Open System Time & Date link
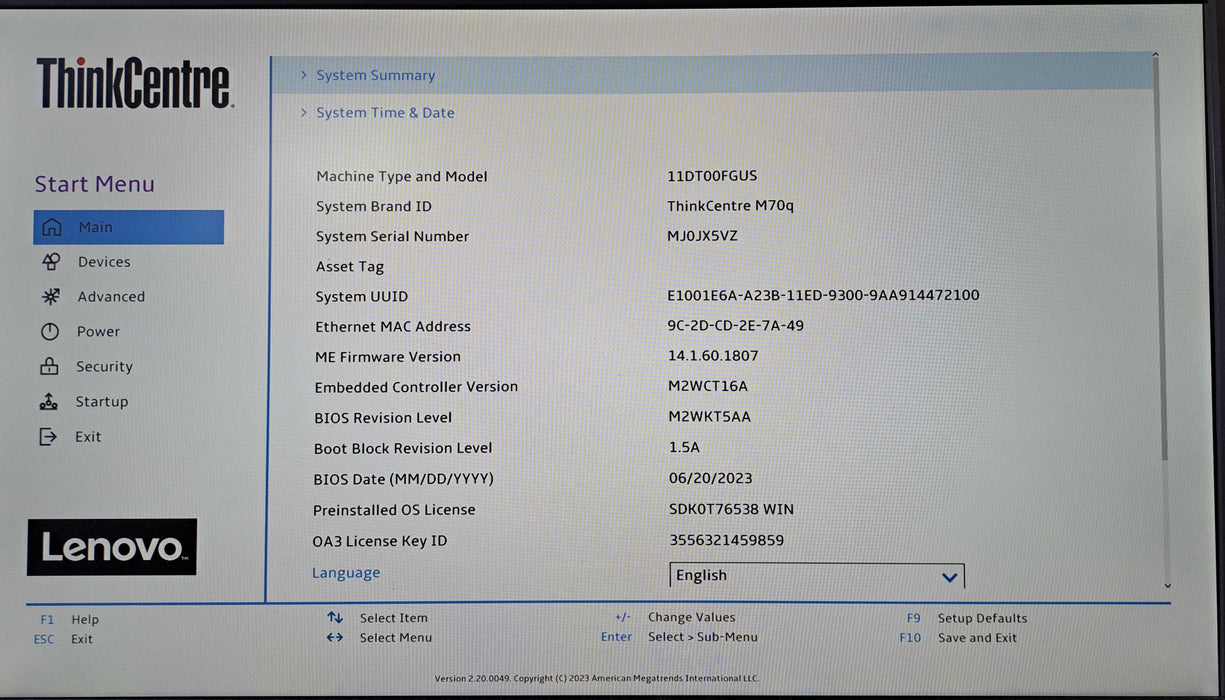This screenshot has height=700, width=1225. pyautogui.click(x=385, y=113)
